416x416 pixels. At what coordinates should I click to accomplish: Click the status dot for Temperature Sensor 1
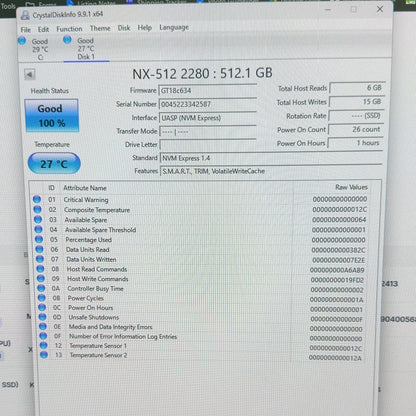(44, 345)
